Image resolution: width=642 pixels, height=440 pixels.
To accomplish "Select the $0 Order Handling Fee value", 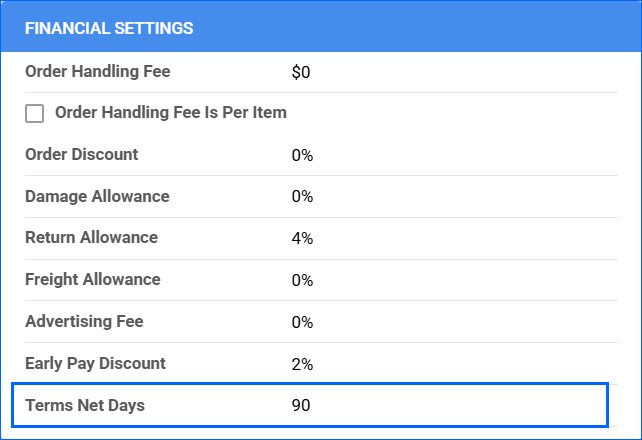I will 301,72.
